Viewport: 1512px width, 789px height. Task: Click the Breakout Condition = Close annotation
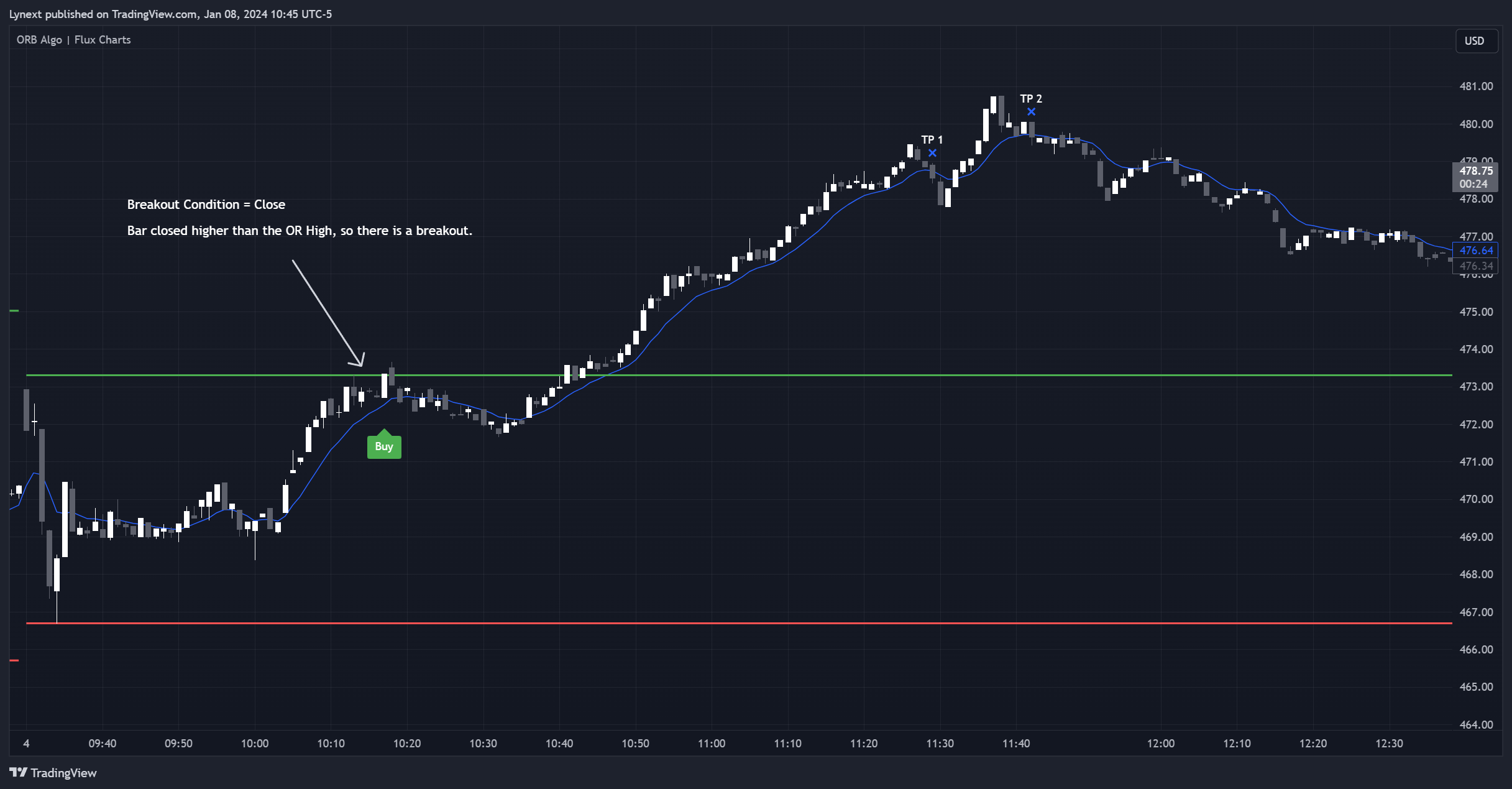pyautogui.click(x=206, y=205)
